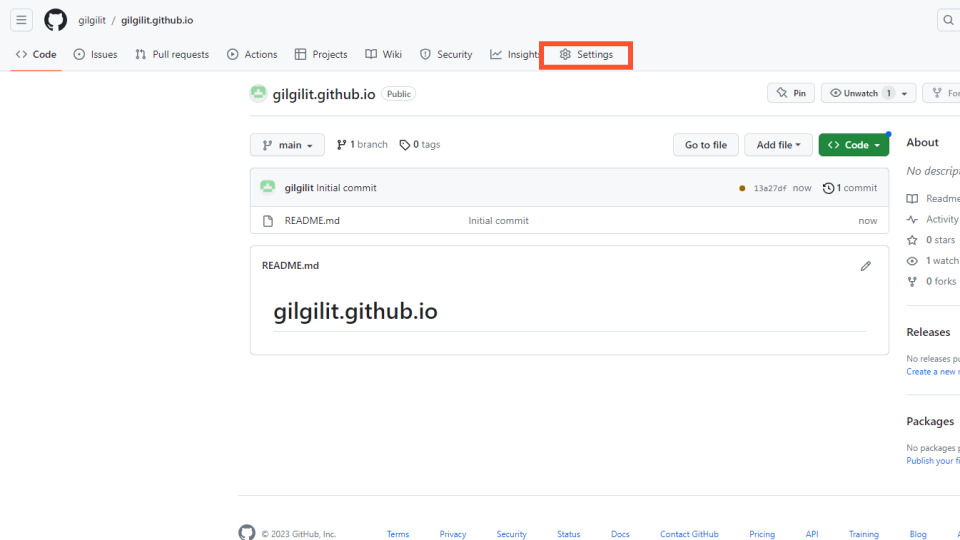View the 1 branch link
This screenshot has width=960, height=540.
click(x=362, y=144)
